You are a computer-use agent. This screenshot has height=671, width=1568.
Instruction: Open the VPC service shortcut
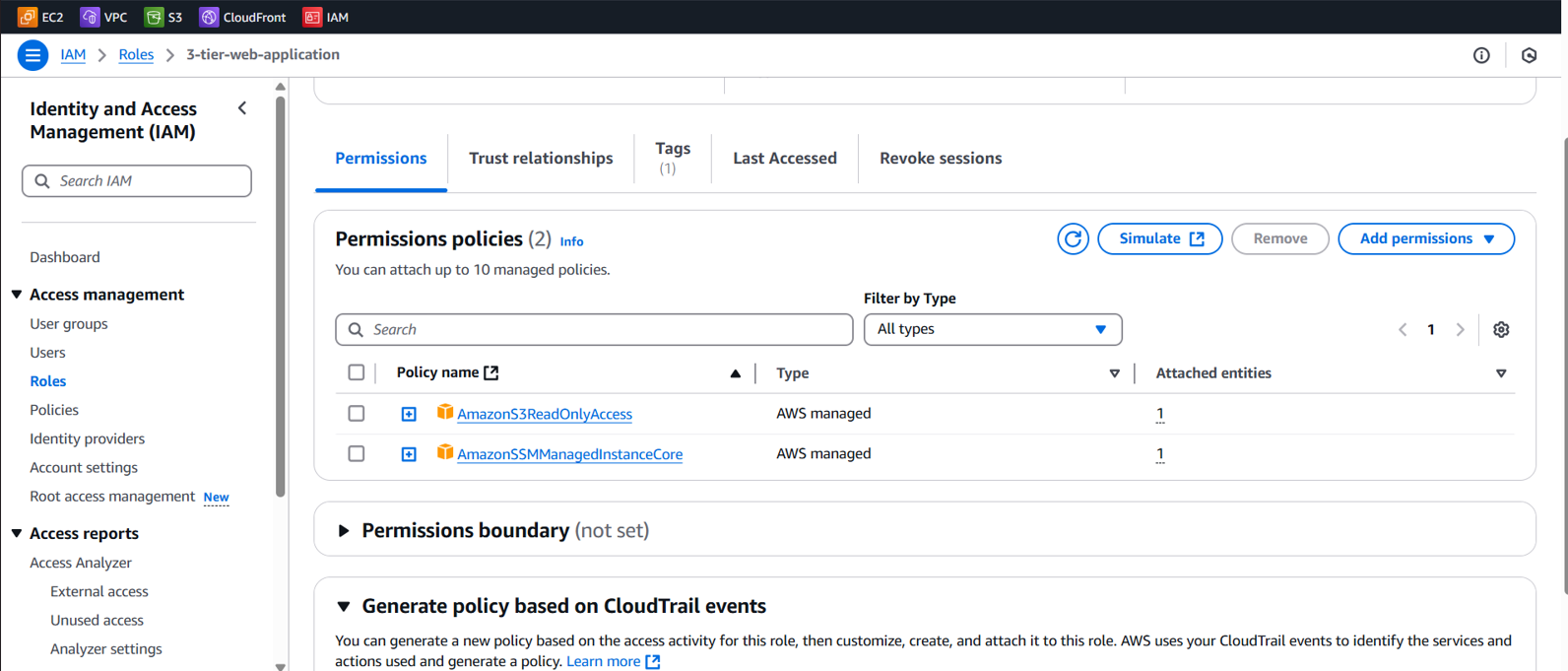pos(103,17)
